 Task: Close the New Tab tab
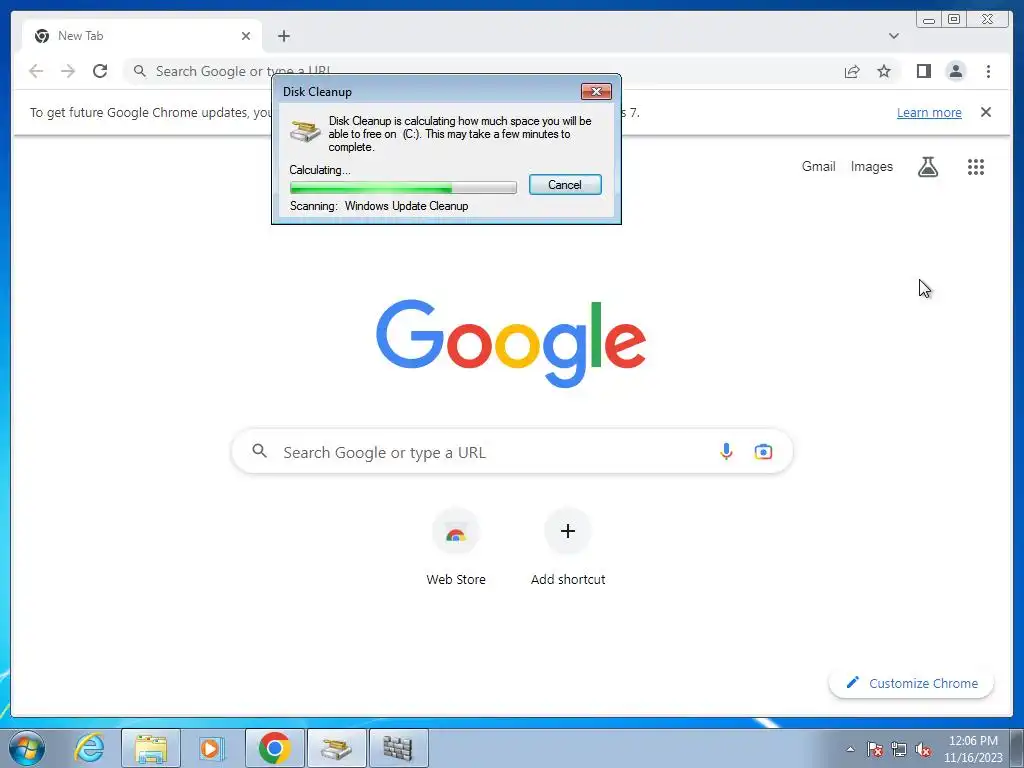click(246, 36)
